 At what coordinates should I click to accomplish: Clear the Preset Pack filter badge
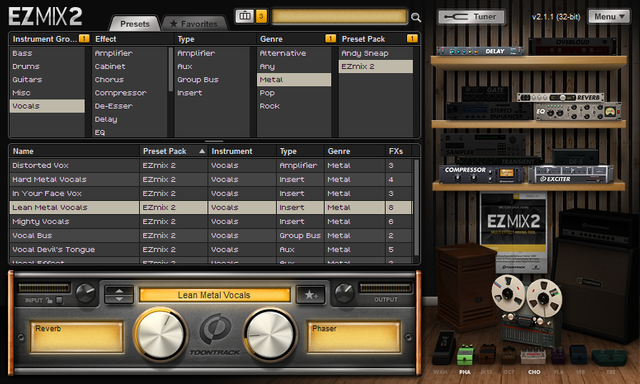412,38
